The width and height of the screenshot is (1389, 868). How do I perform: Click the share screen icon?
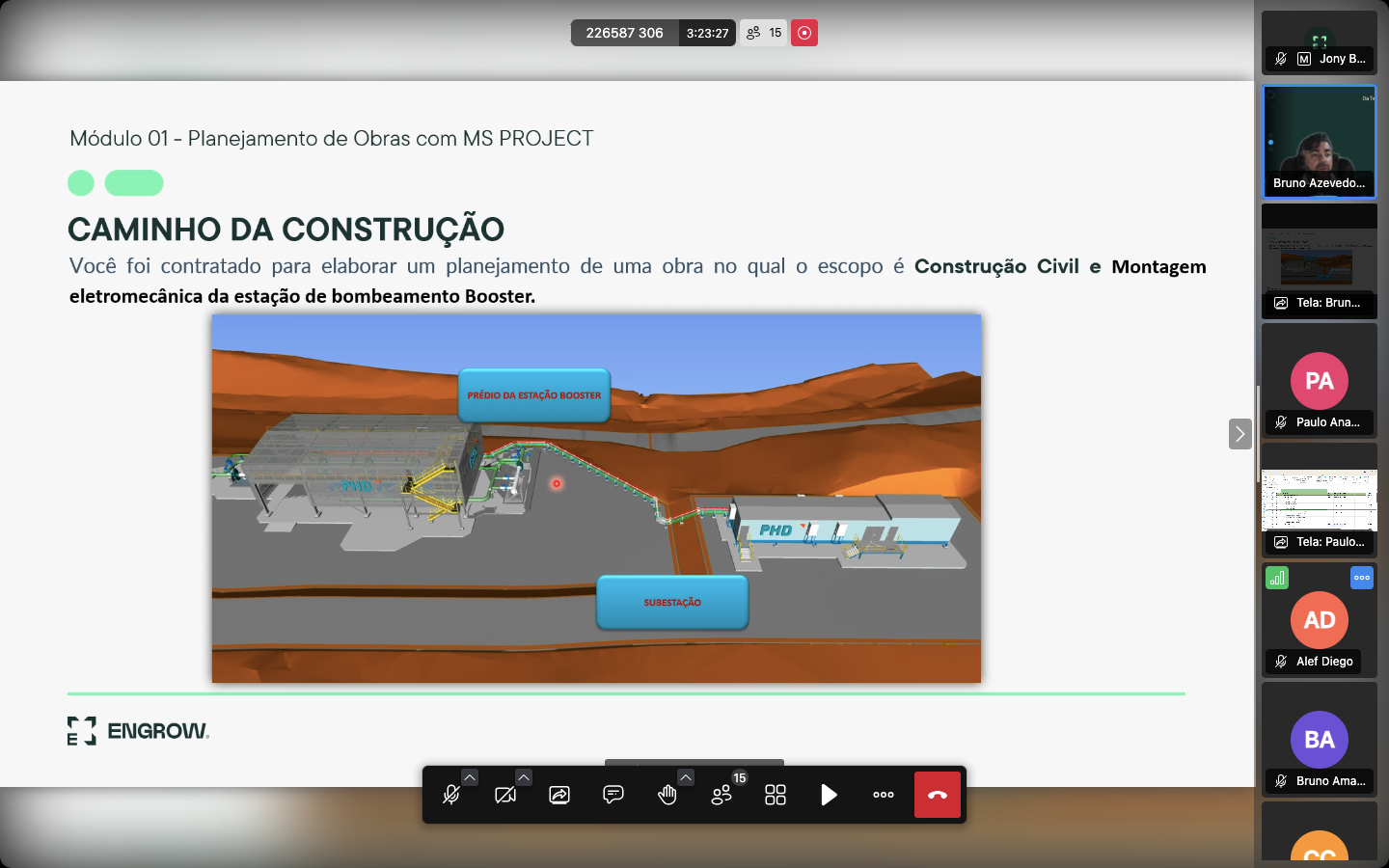point(559,795)
